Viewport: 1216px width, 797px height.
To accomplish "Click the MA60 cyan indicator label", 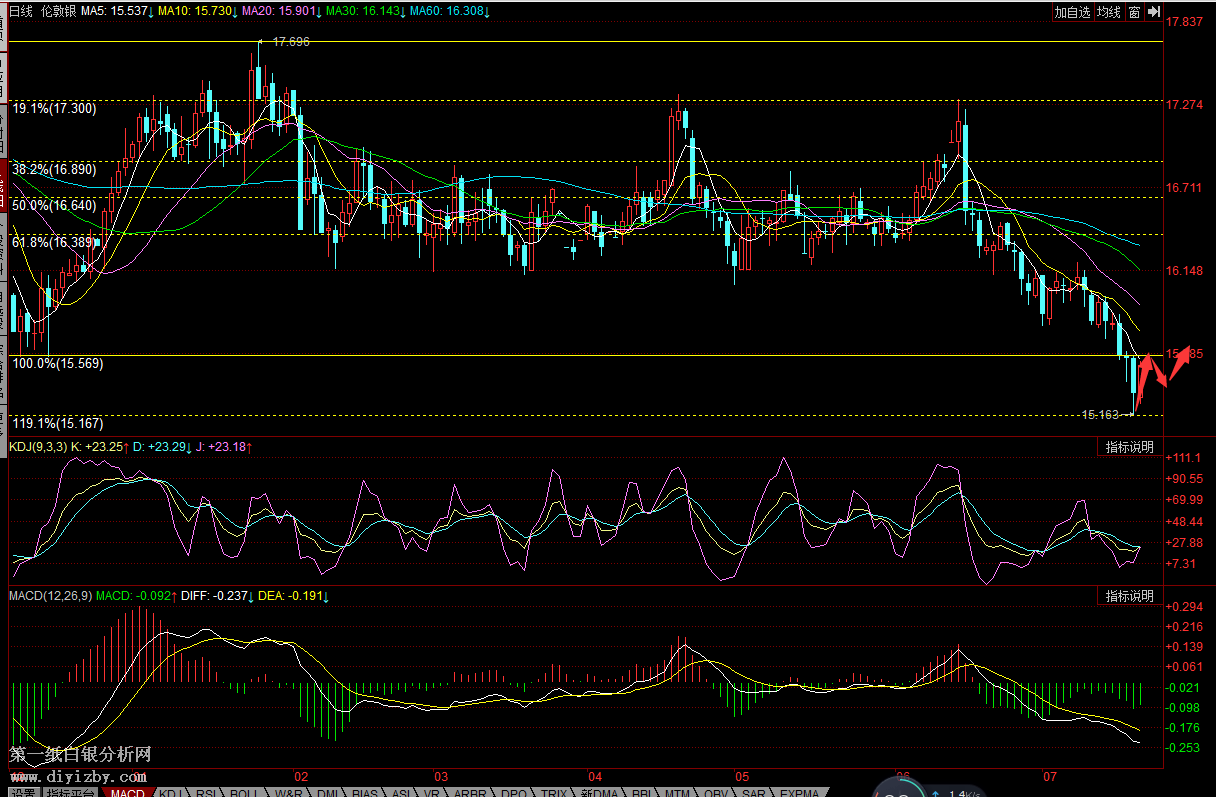I will click(x=450, y=12).
